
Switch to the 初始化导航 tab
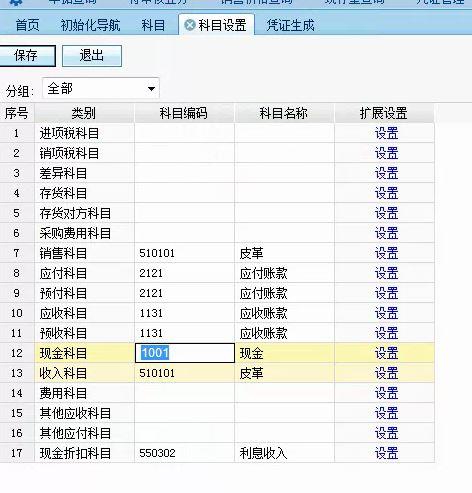coord(90,25)
